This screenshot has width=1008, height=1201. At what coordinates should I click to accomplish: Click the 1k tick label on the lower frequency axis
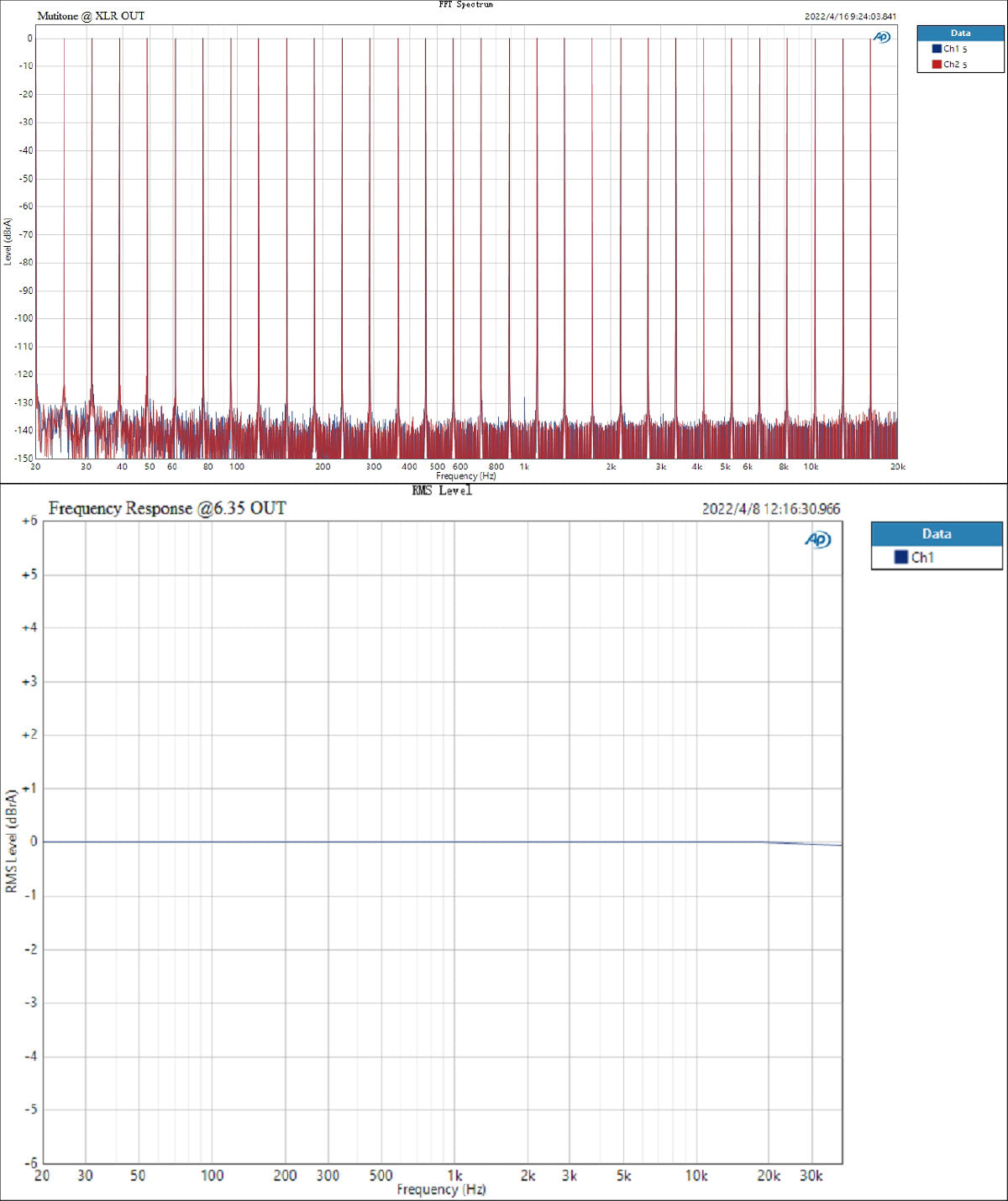click(x=454, y=1175)
